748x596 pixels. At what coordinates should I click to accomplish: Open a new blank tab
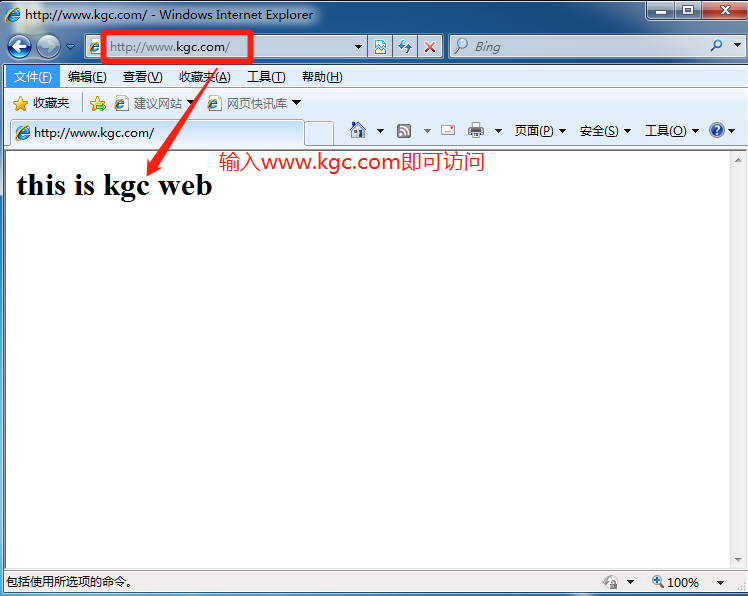pos(319,133)
